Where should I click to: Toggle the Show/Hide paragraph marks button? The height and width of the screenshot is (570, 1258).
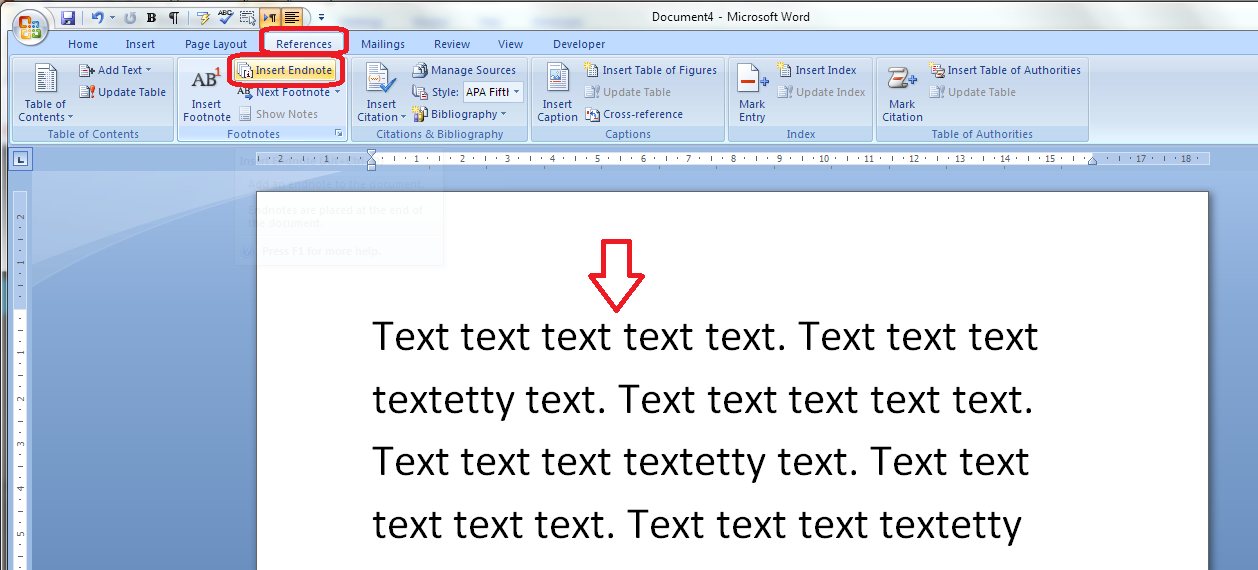pyautogui.click(x=174, y=18)
